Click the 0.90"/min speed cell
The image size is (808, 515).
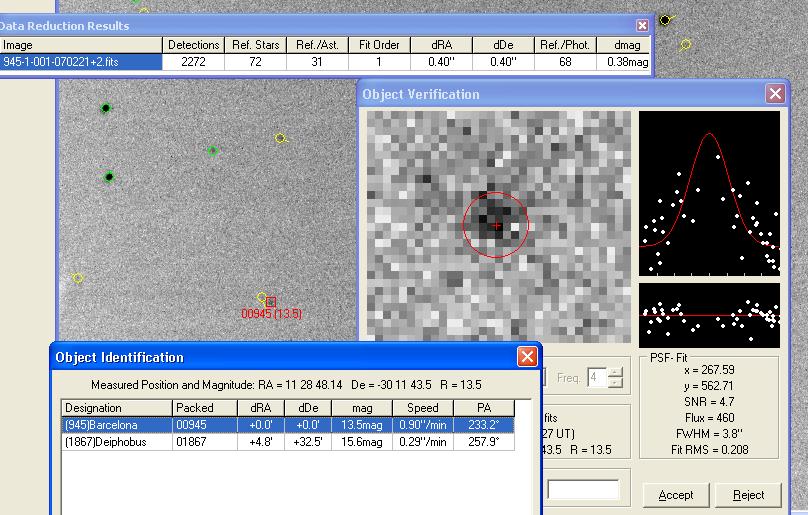[423, 425]
